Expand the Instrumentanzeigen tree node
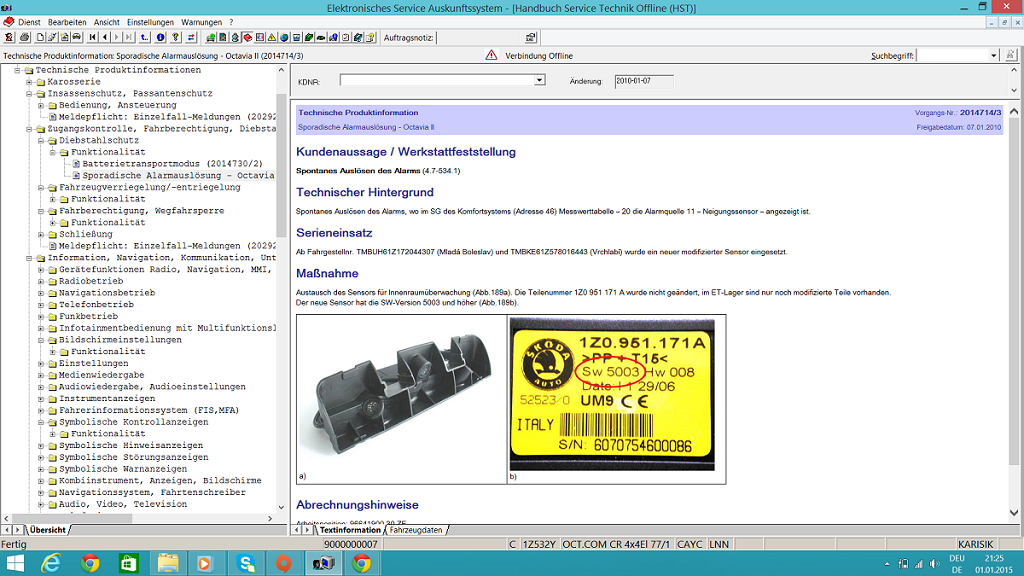This screenshot has height=576, width=1024. (41, 399)
